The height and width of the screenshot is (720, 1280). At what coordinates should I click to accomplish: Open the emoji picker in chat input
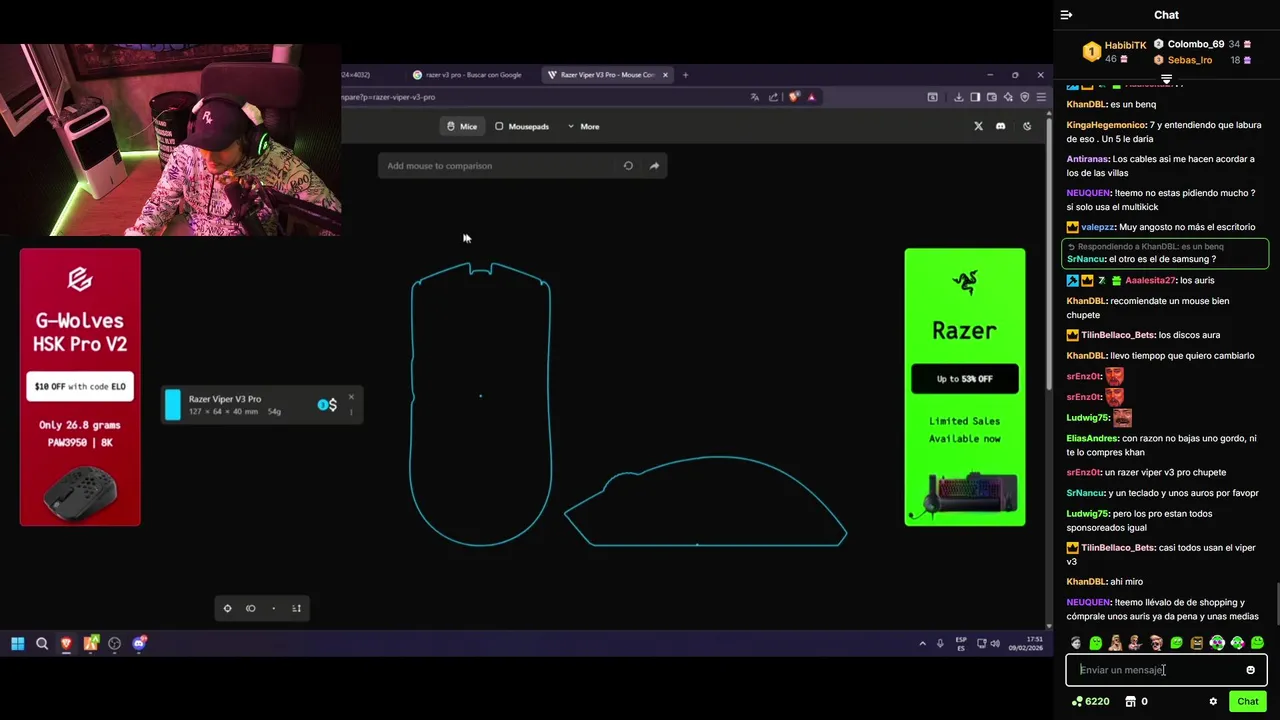[x=1250, y=670]
